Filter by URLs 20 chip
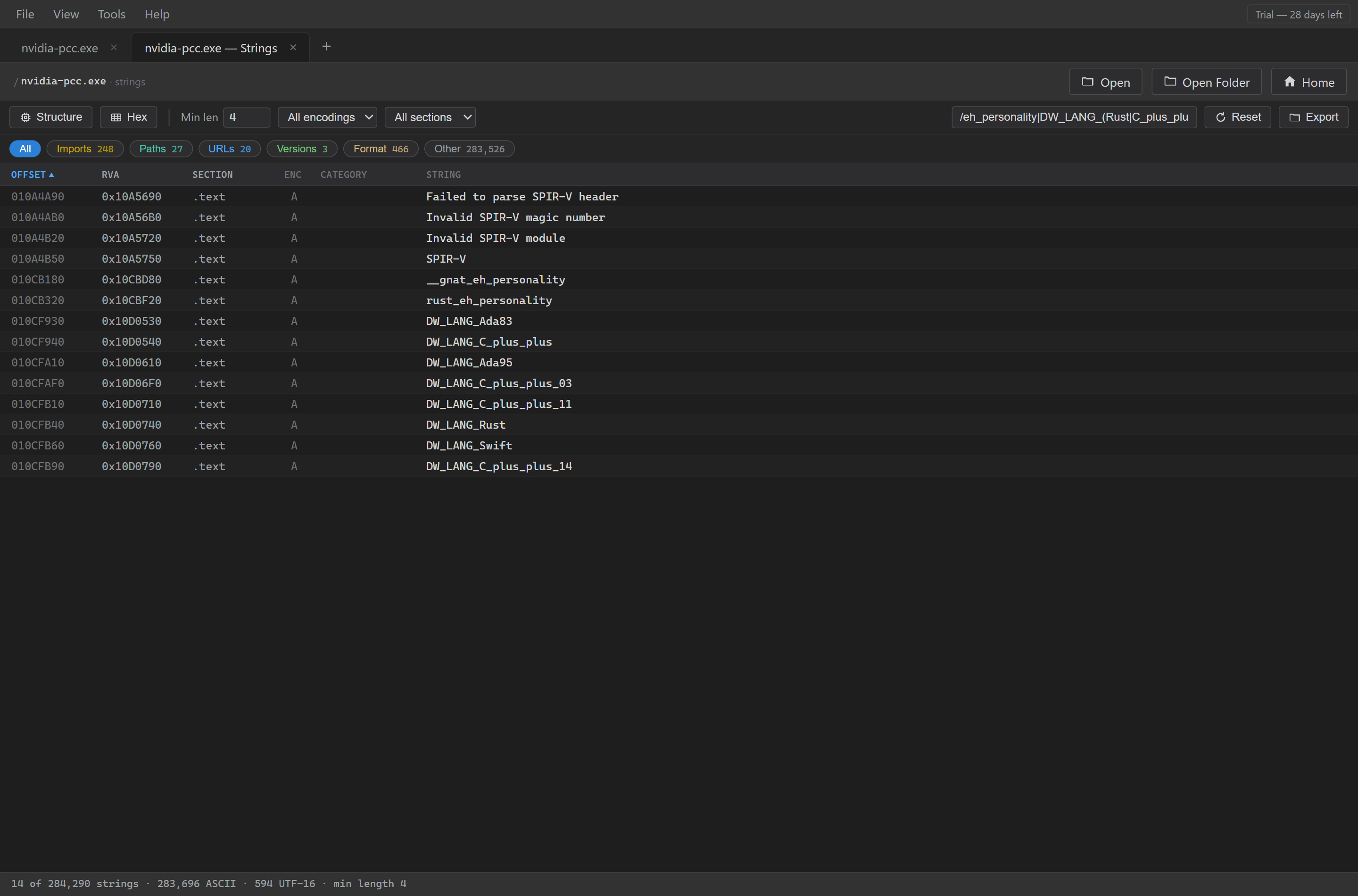 click(x=230, y=149)
